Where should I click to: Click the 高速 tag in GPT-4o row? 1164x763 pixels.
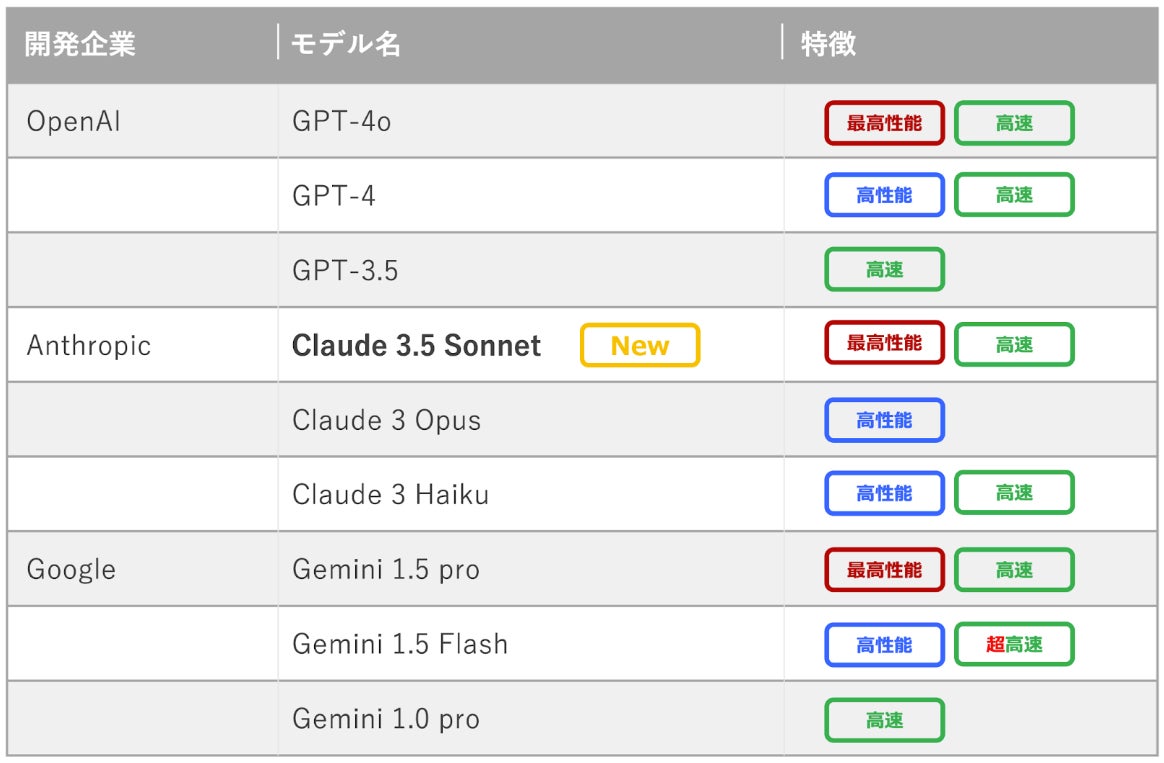(x=1014, y=123)
